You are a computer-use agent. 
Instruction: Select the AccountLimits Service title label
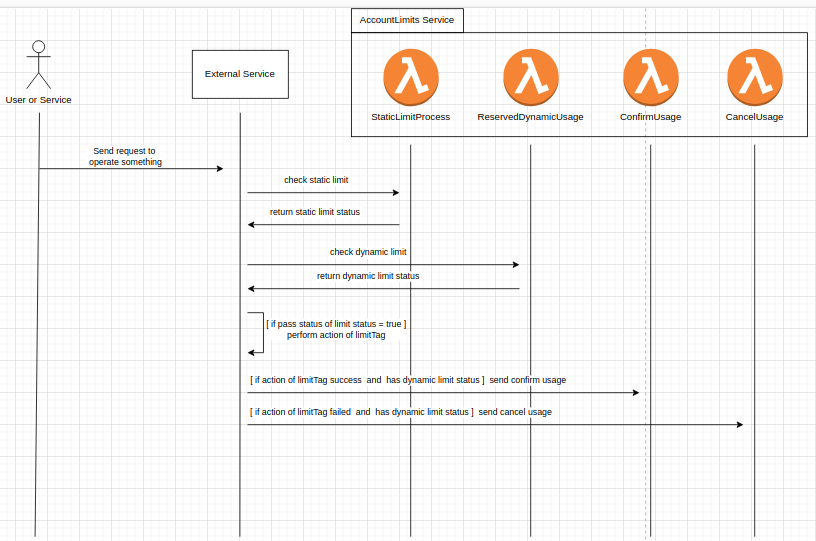[x=406, y=20]
